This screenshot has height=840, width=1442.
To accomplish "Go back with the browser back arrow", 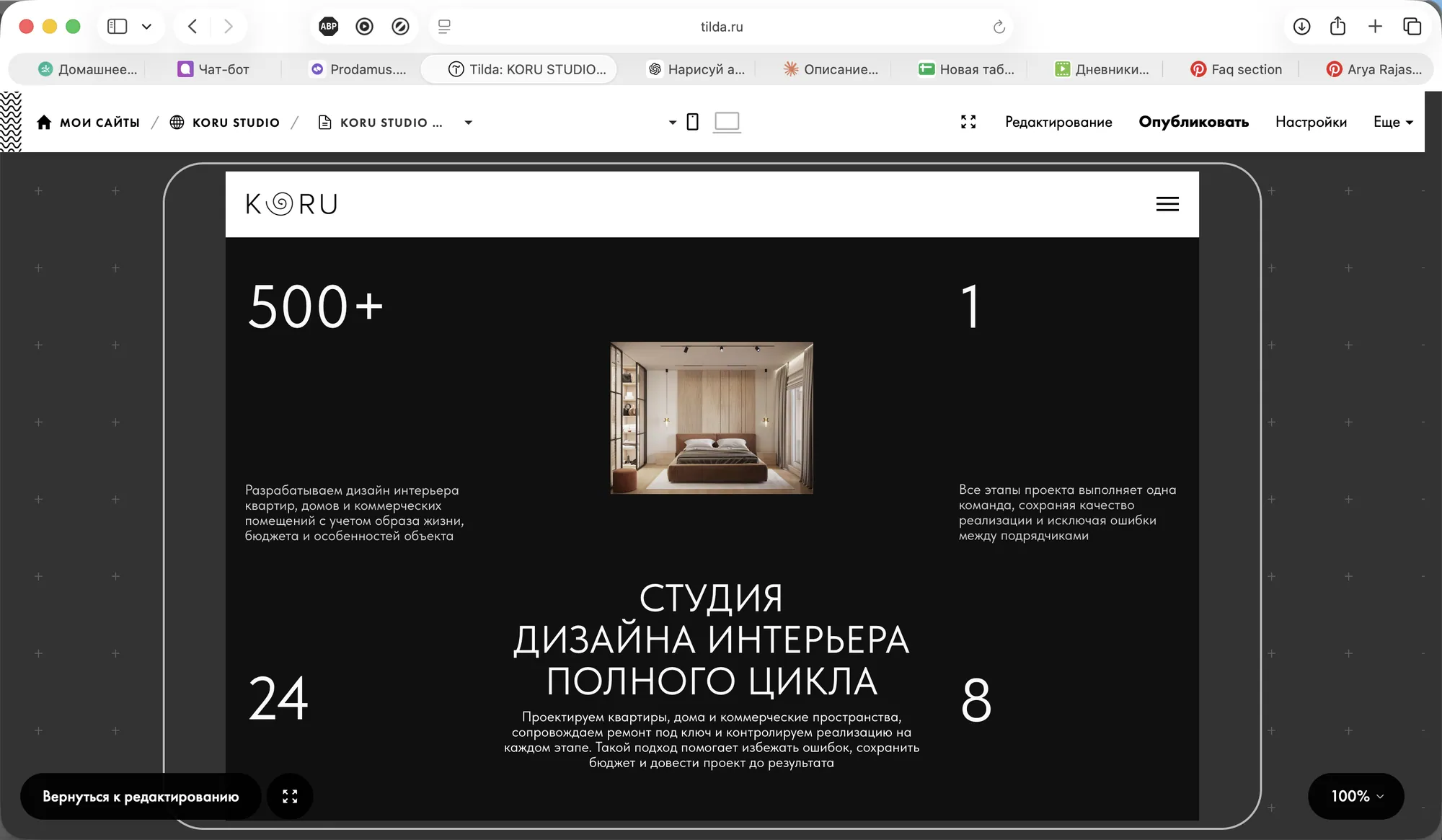I will 193,27.
